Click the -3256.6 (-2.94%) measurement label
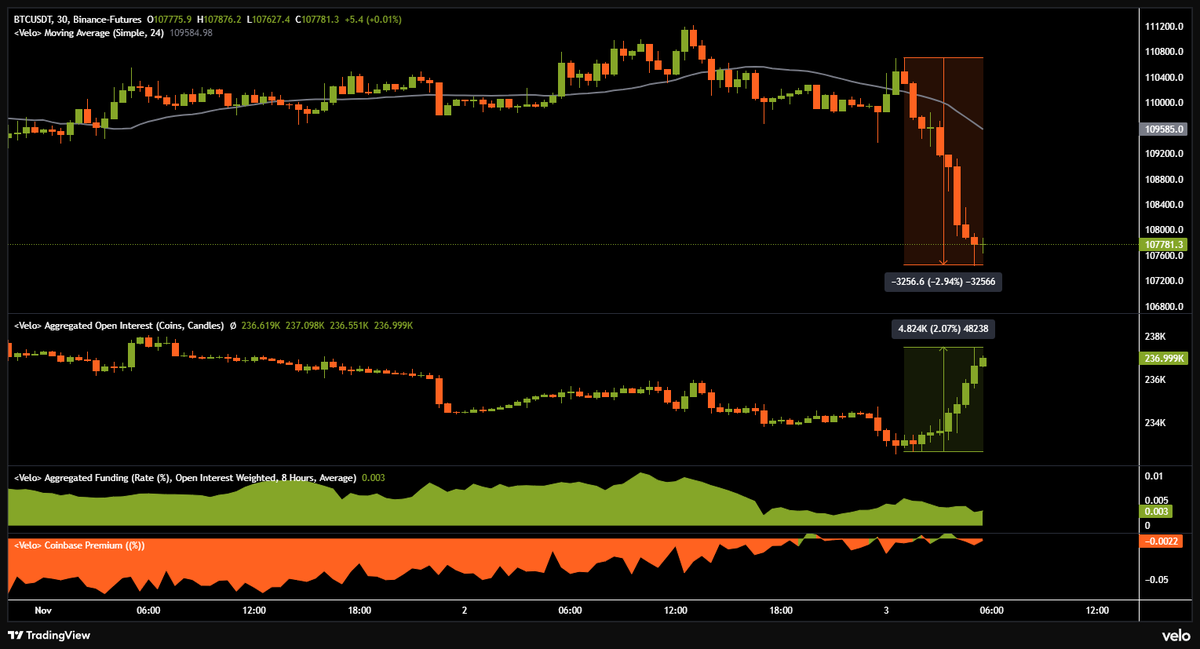 pos(942,281)
